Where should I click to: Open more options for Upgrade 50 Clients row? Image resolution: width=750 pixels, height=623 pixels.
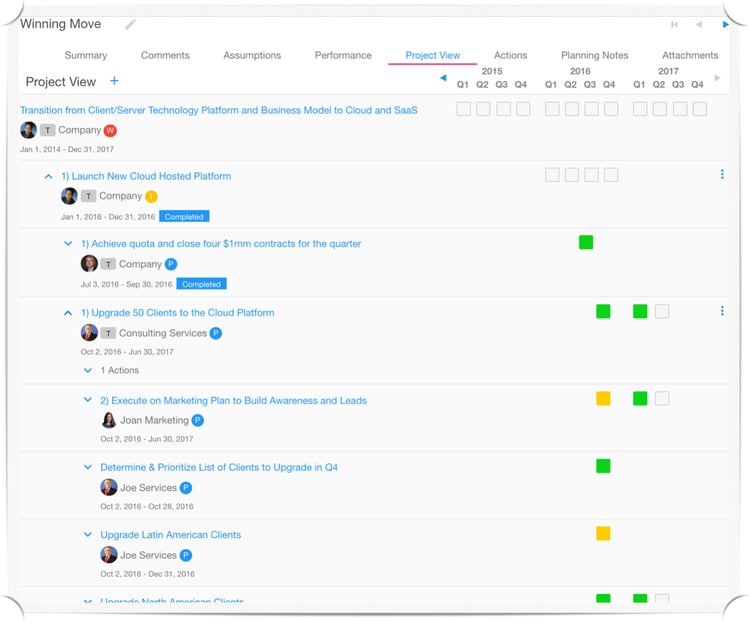tap(722, 311)
